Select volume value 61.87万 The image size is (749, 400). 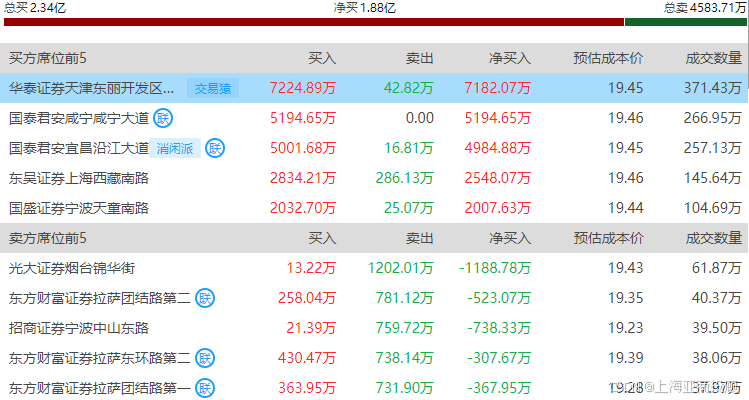717,268
